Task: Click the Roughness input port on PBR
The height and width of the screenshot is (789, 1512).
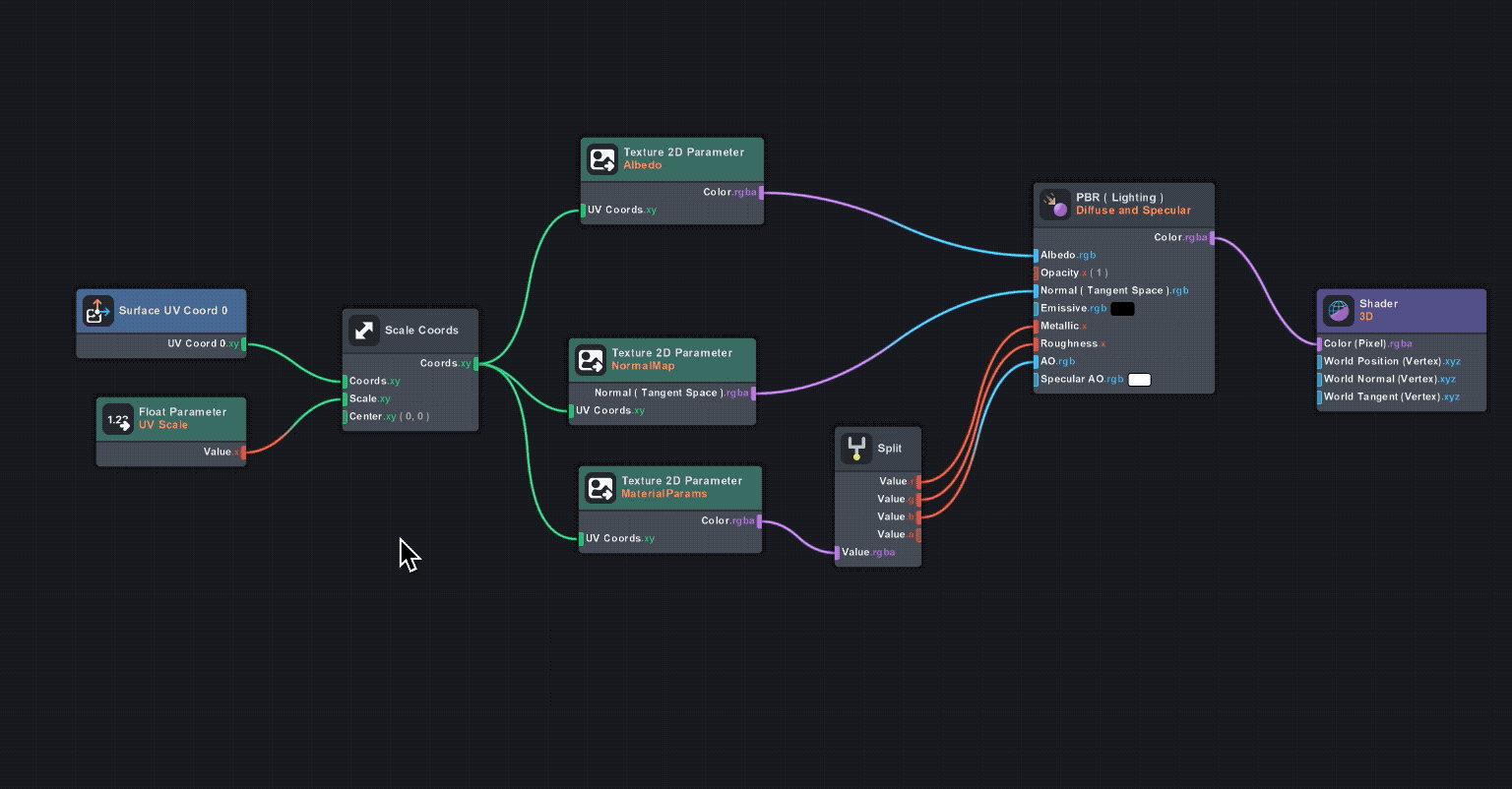Action: (1037, 344)
